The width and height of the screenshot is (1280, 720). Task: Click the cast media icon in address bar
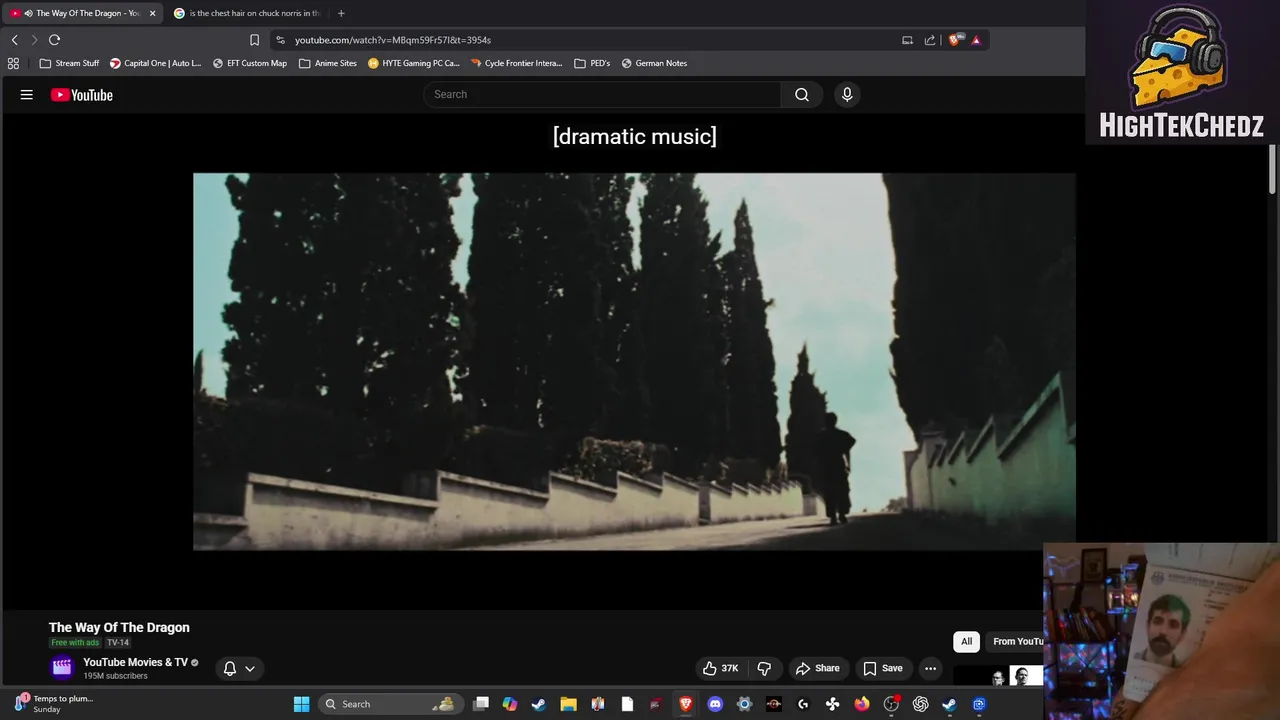907,40
